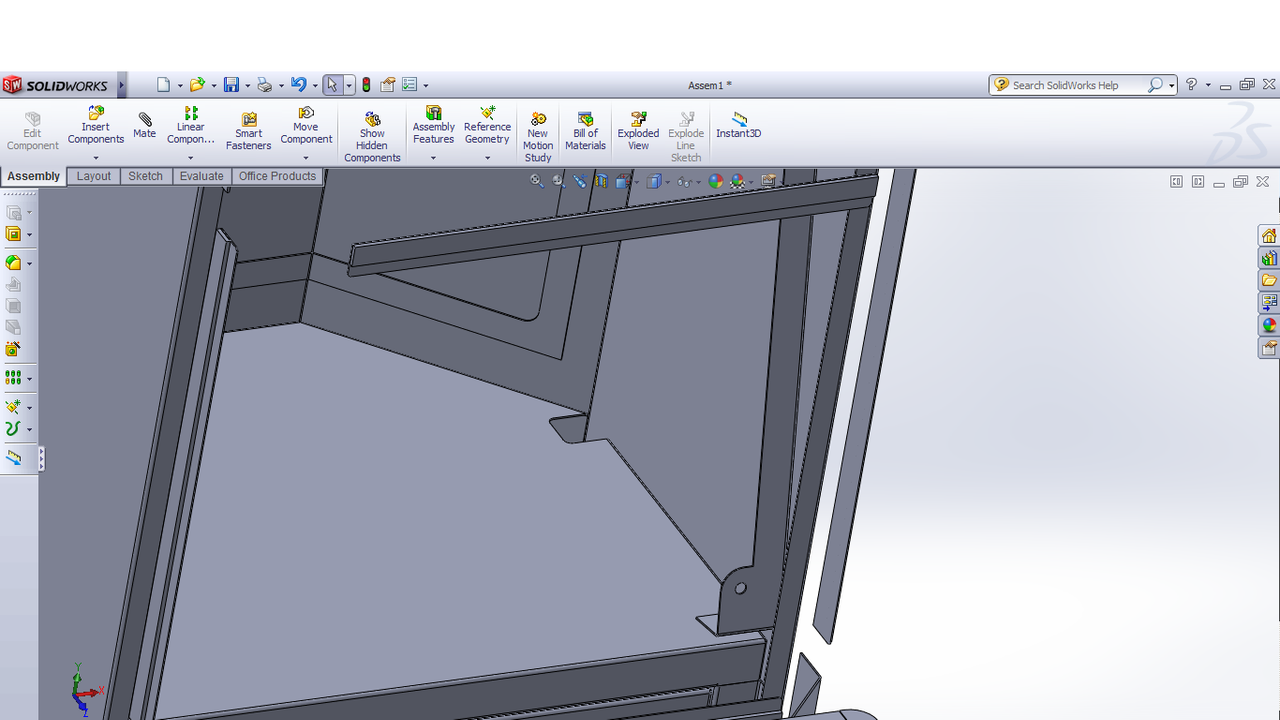The height and width of the screenshot is (720, 1280).
Task: Click the Save disk icon
Action: tap(231, 85)
